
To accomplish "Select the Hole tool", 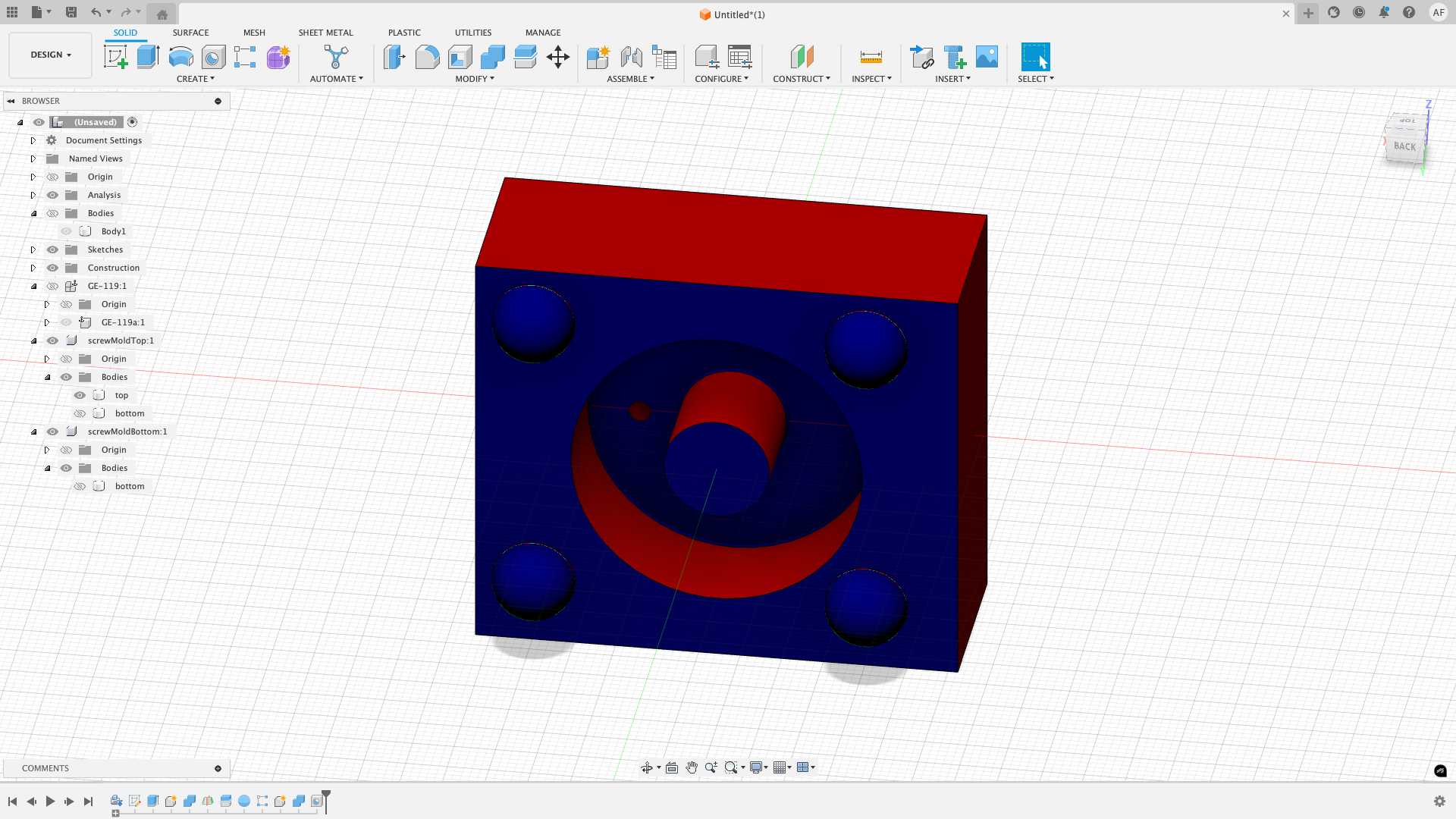I will click(x=213, y=57).
